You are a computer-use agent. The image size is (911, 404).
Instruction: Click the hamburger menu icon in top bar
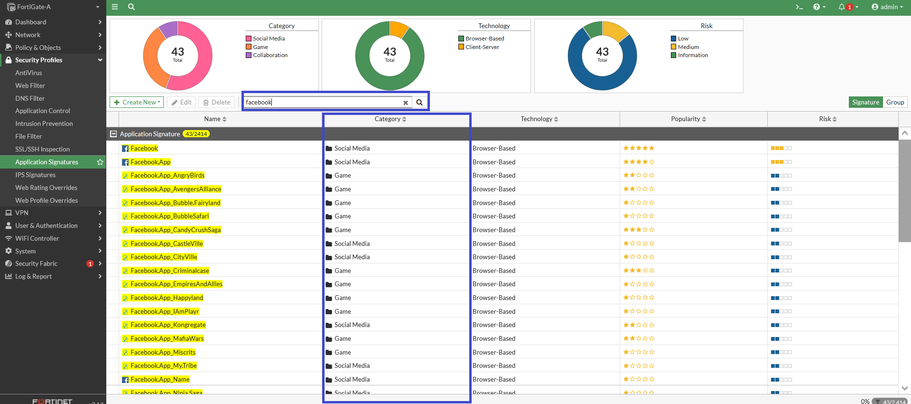click(115, 7)
